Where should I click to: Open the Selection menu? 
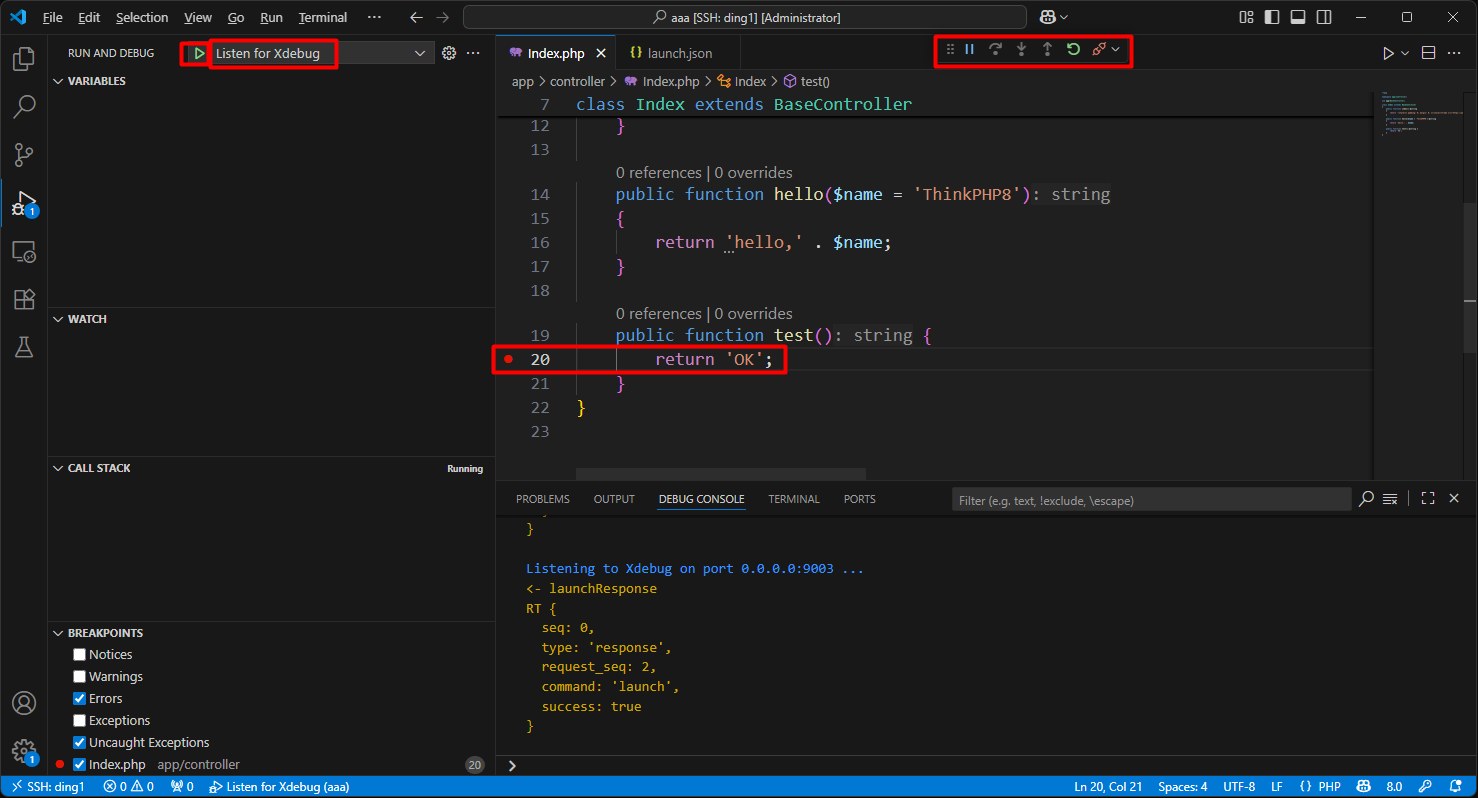click(x=142, y=17)
